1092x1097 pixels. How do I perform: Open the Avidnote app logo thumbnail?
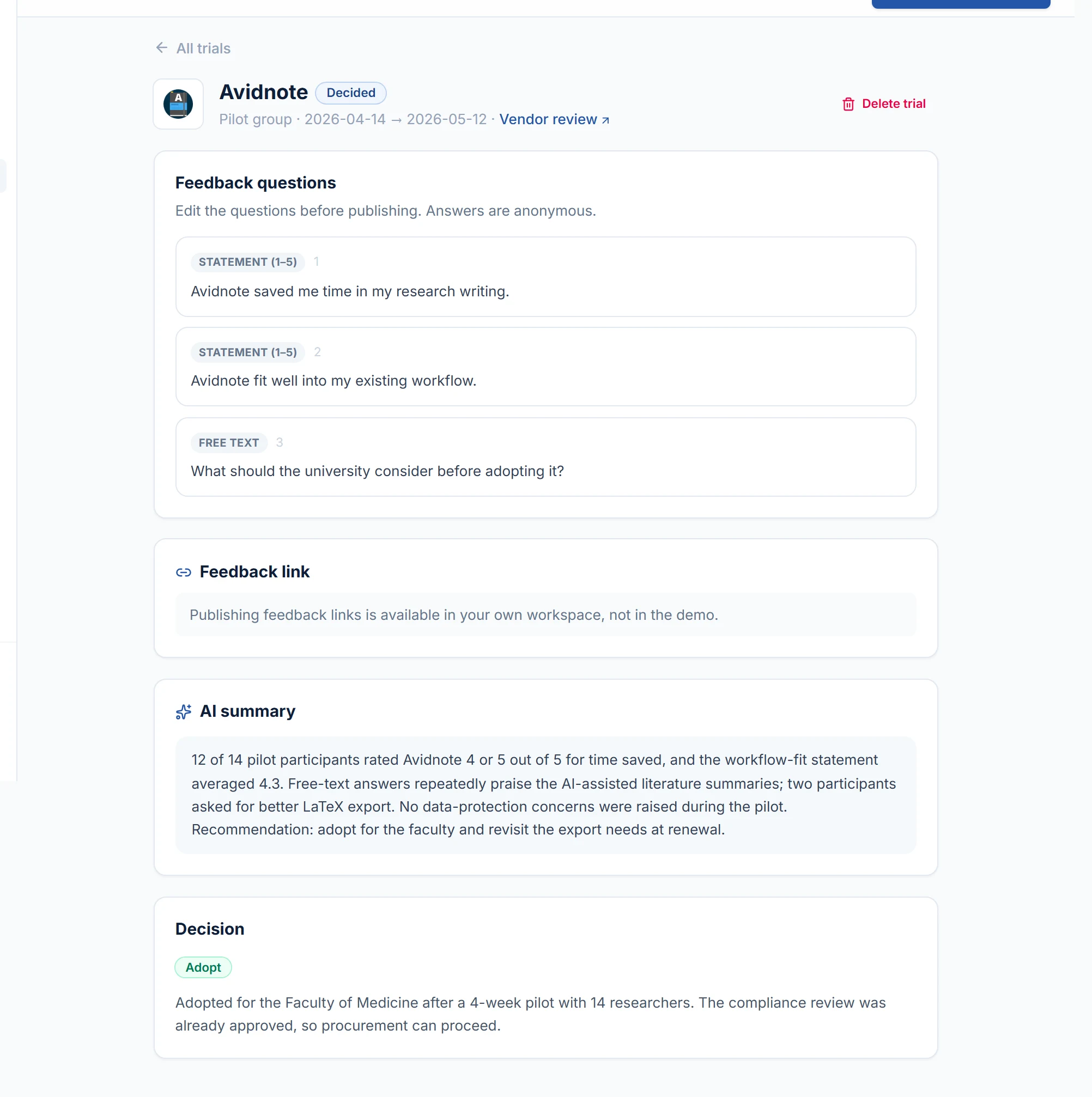pos(178,104)
